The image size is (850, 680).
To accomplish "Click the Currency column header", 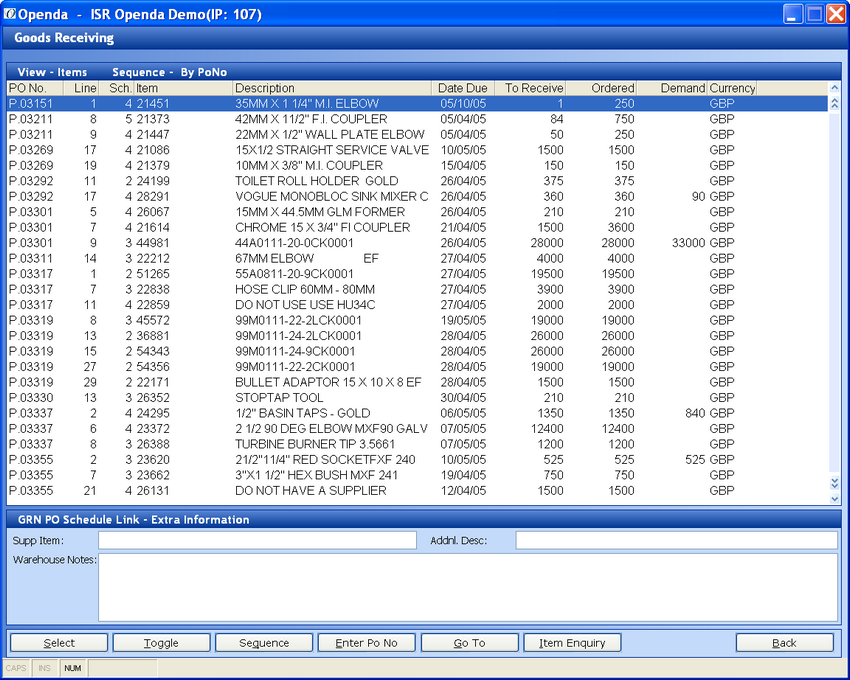I will 732,88.
